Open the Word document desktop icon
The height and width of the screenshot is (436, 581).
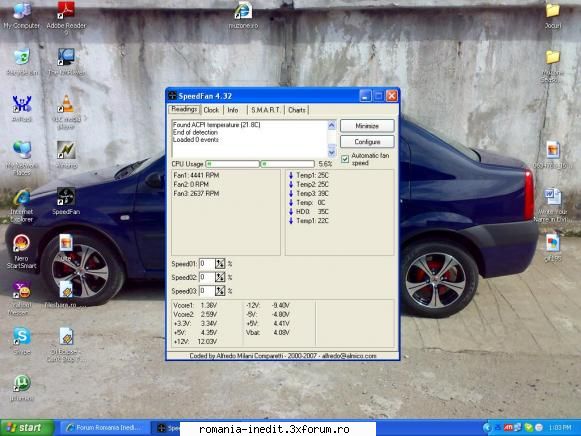[x=552, y=205]
